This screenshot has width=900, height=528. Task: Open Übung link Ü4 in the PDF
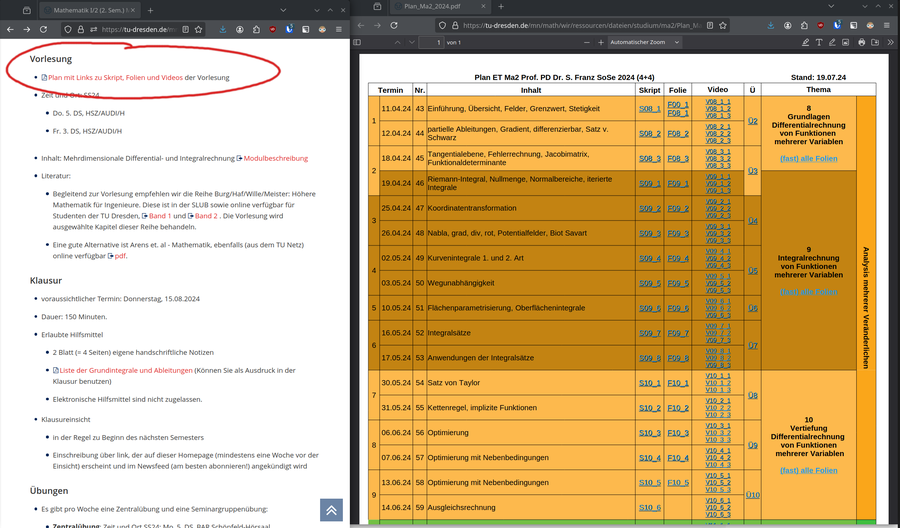pyautogui.click(x=752, y=220)
